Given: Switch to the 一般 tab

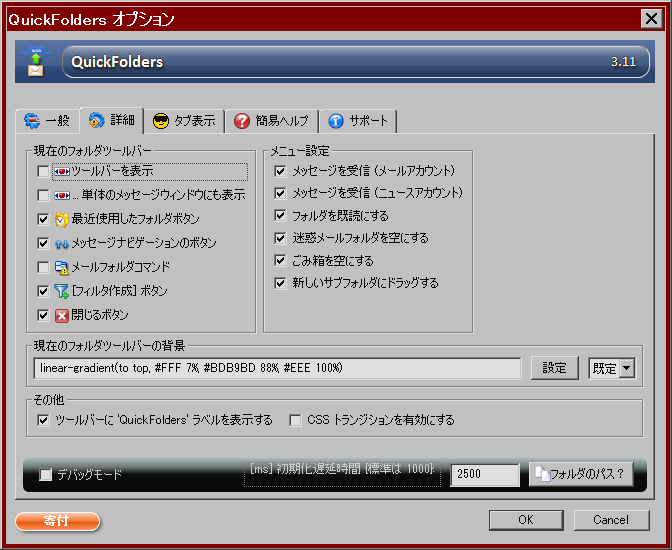Looking at the screenshot, I should pos(48,121).
